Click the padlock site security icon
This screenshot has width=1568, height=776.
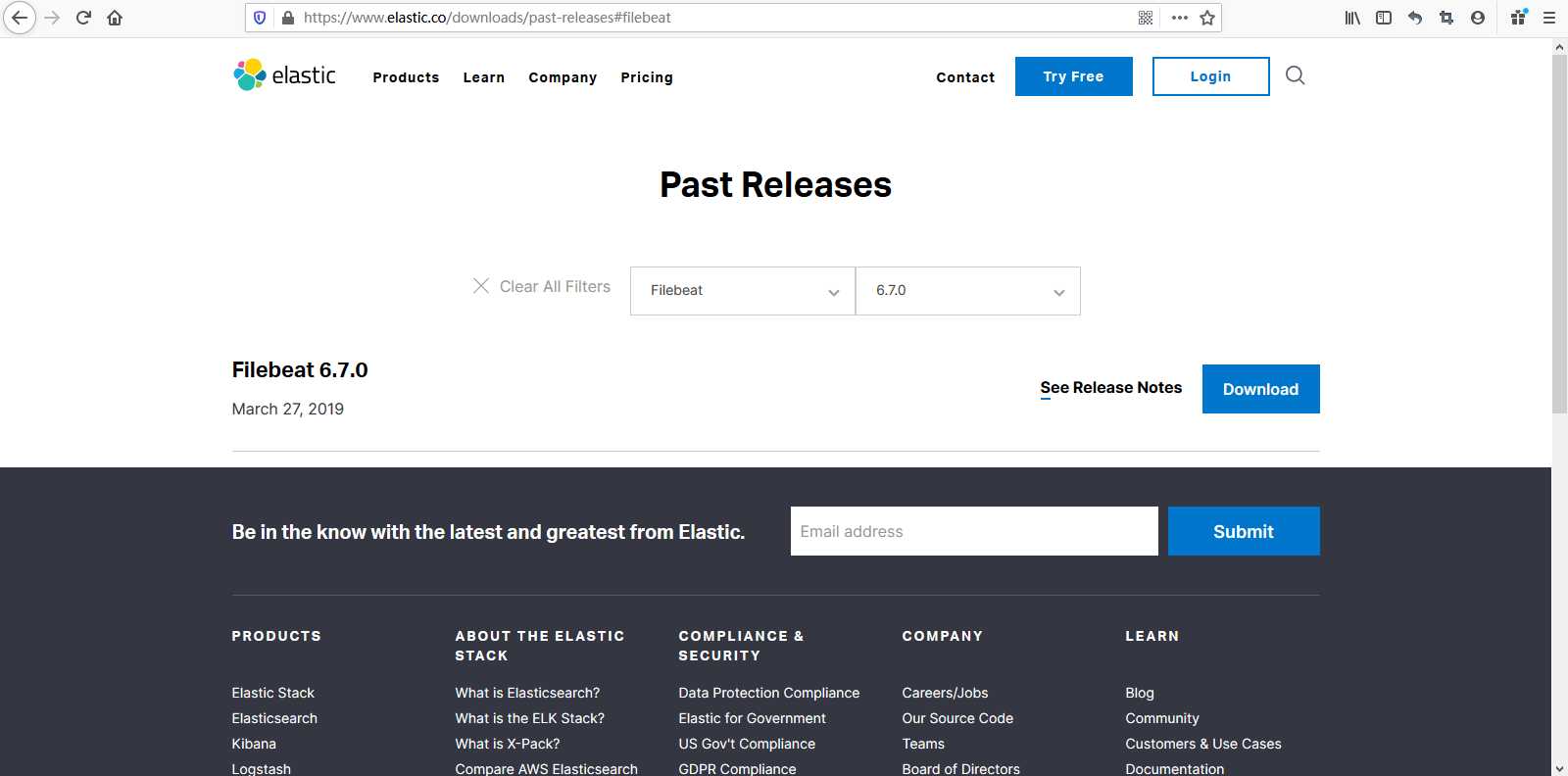click(288, 18)
